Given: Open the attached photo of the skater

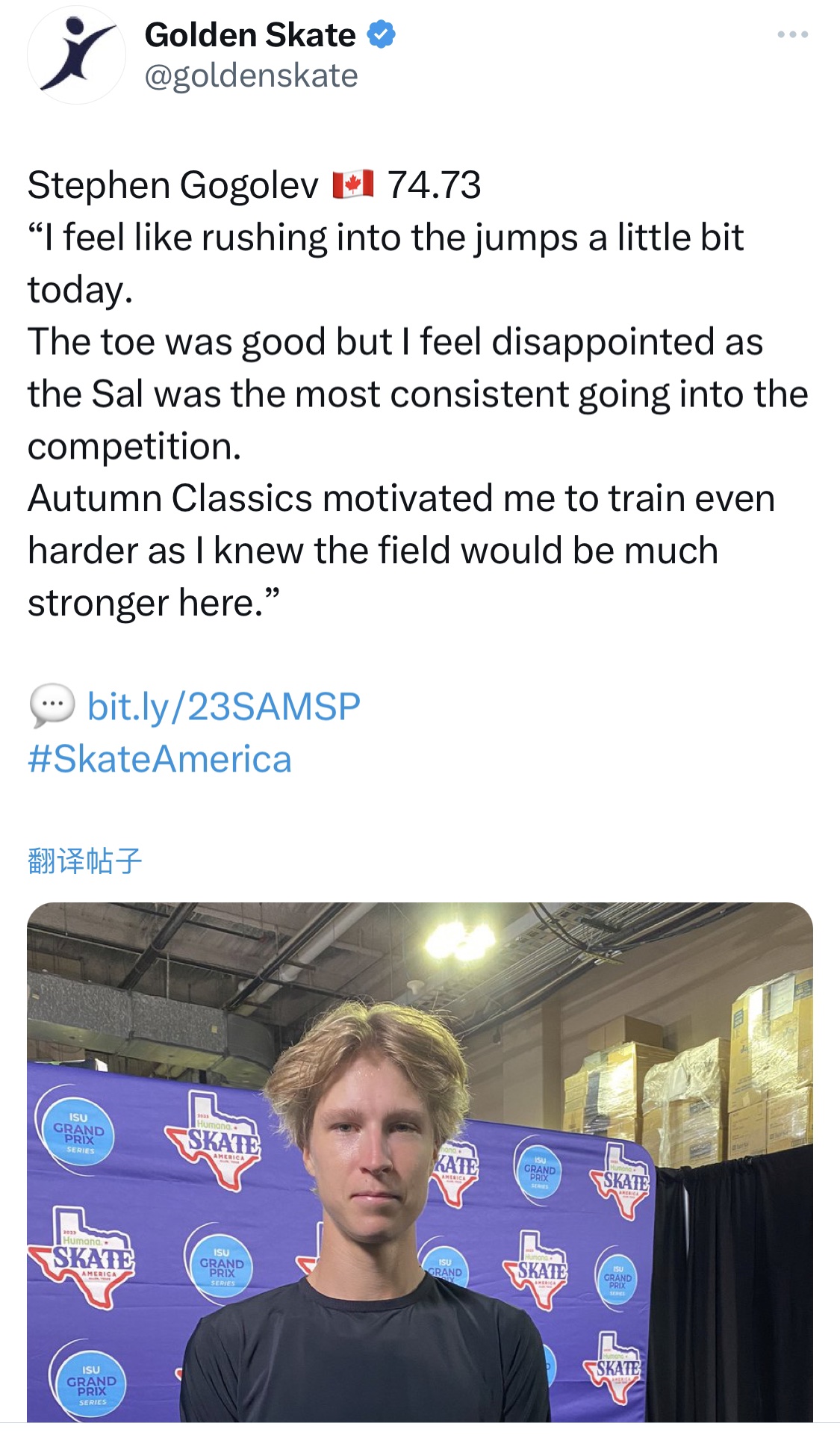Looking at the screenshot, I should click(x=420, y=1162).
